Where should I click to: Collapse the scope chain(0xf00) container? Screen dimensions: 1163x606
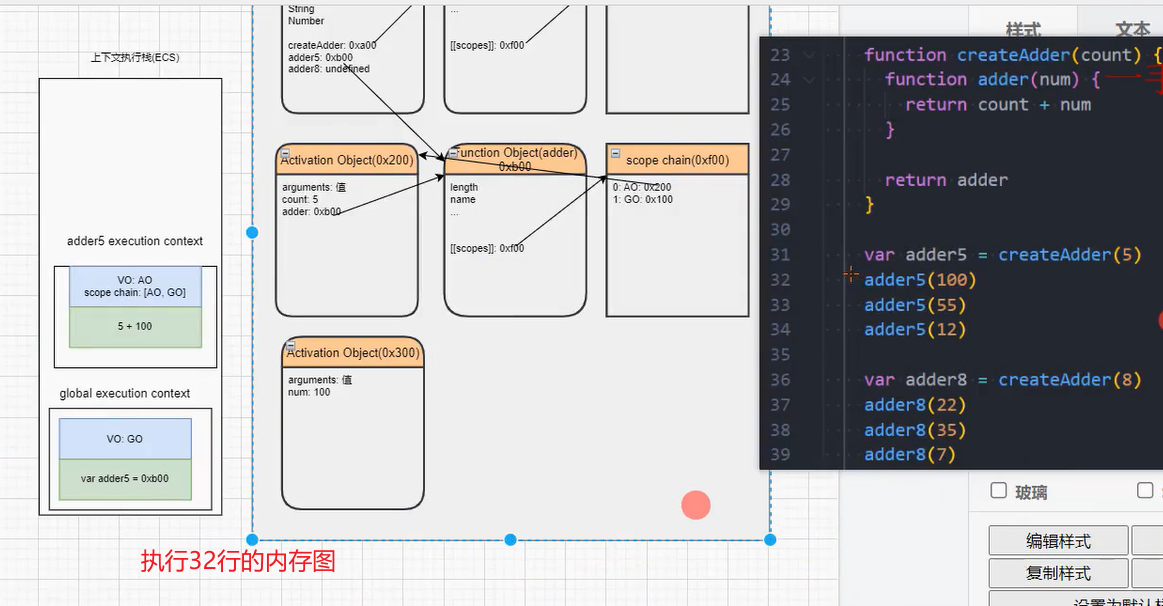tap(615, 153)
